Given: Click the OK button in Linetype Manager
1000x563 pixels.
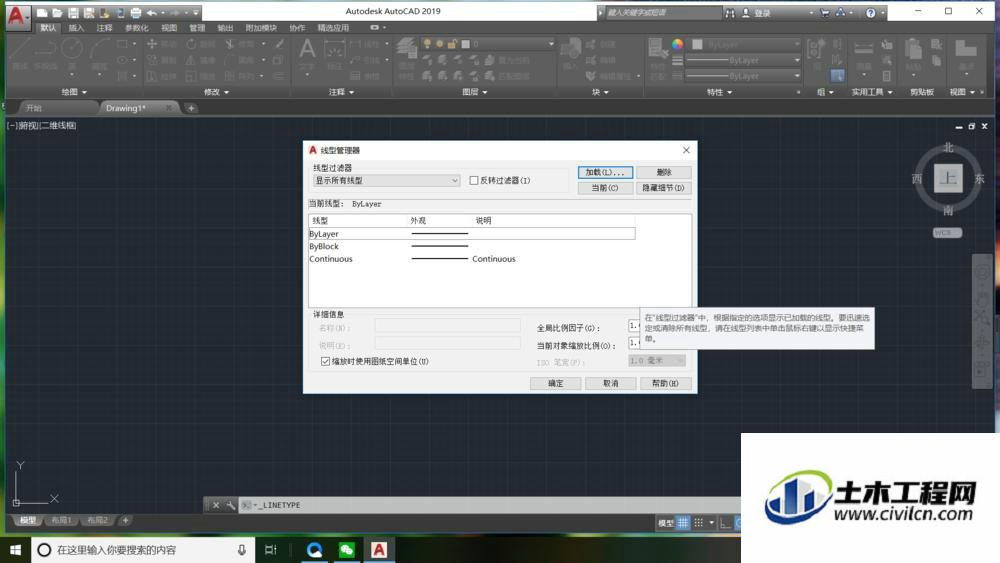Looking at the screenshot, I should (x=555, y=383).
